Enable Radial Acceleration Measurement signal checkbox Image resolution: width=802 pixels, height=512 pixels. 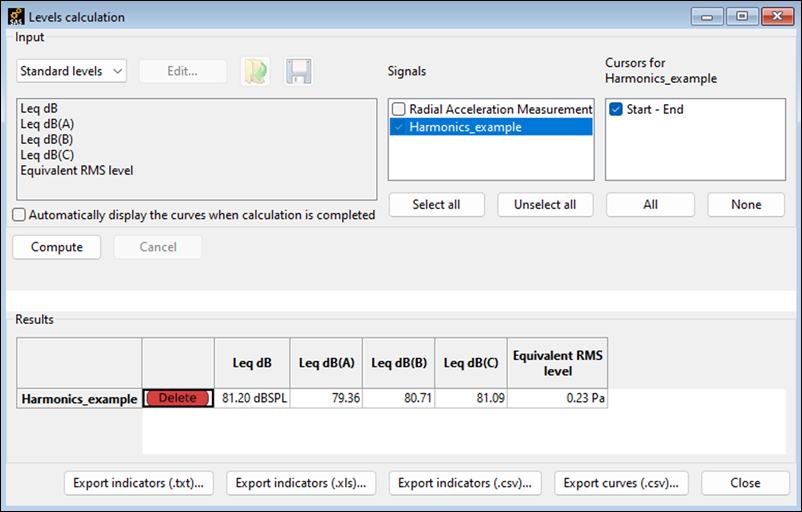(x=399, y=109)
